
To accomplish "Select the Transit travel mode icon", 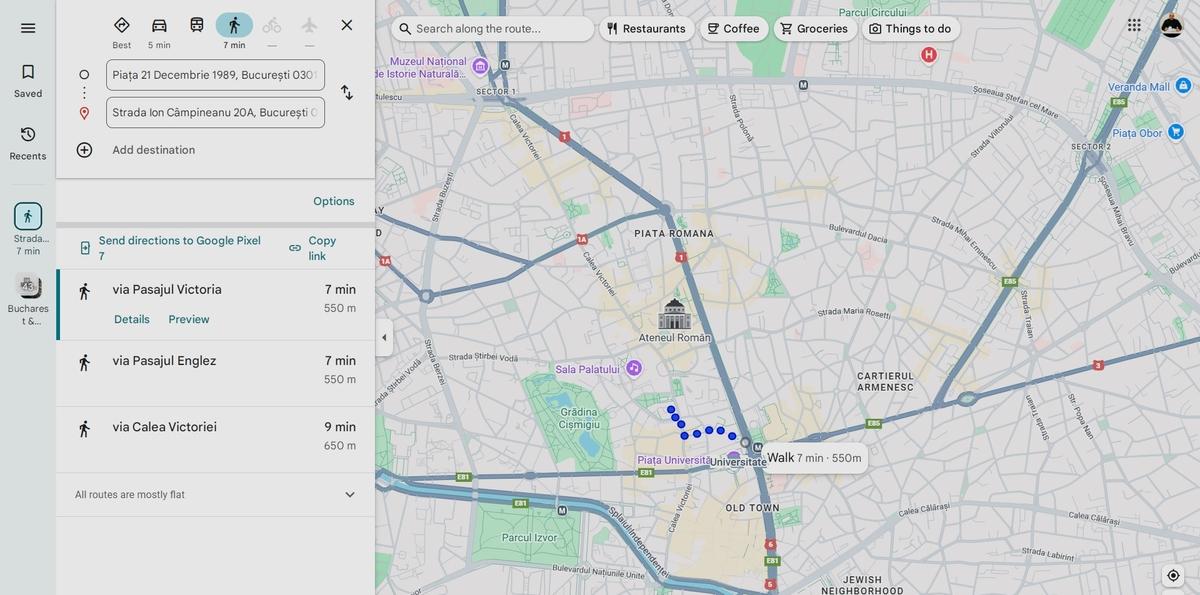I will point(197,26).
